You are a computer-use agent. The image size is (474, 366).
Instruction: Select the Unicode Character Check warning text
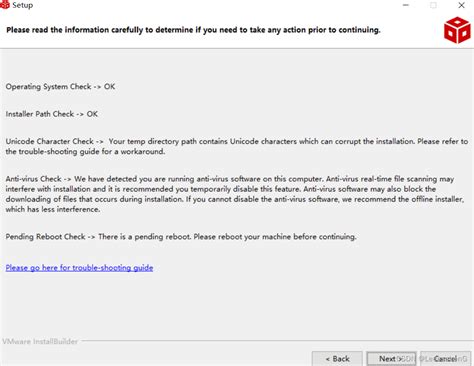click(x=237, y=146)
